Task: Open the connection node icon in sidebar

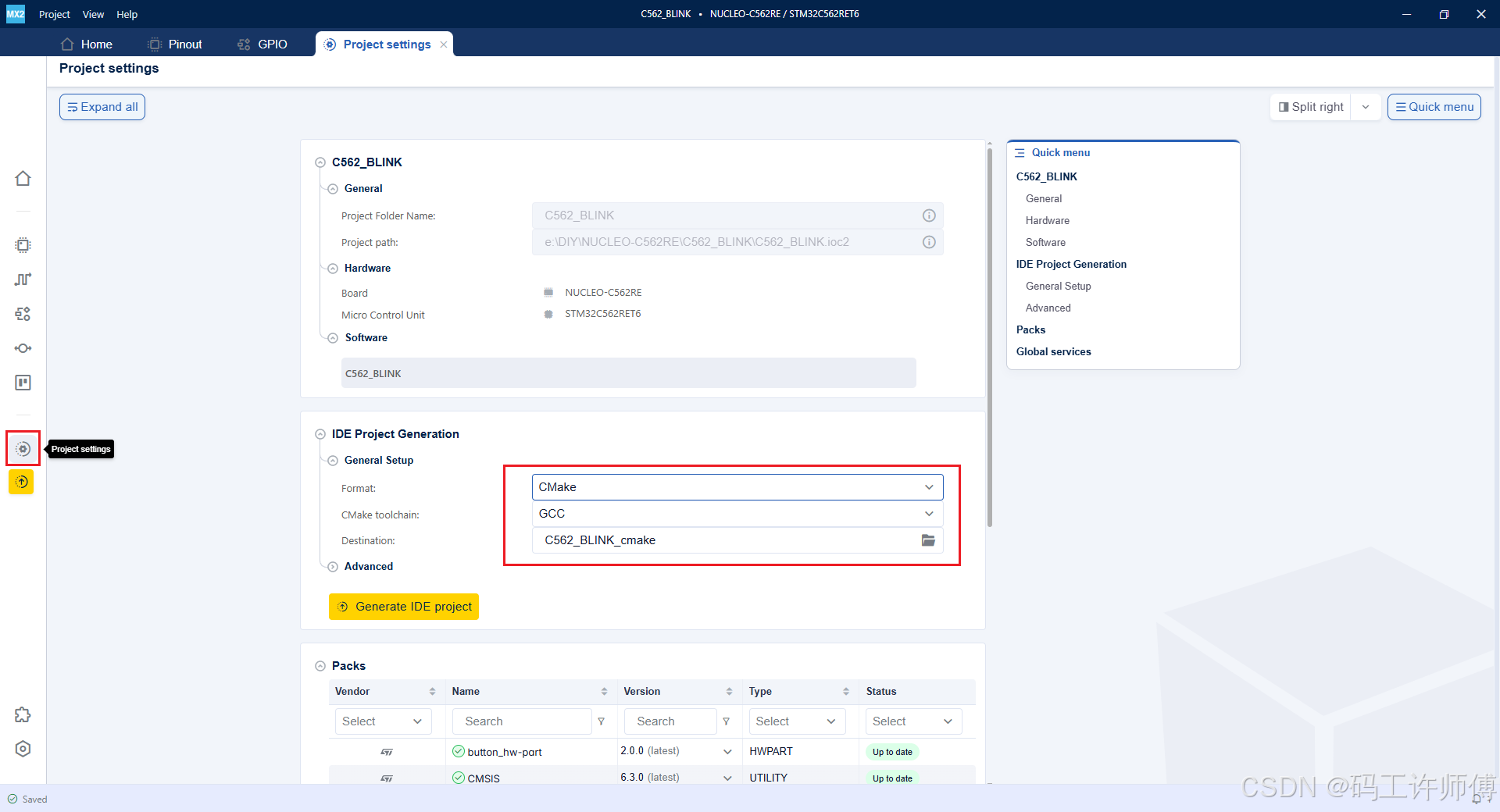Action: click(x=23, y=348)
